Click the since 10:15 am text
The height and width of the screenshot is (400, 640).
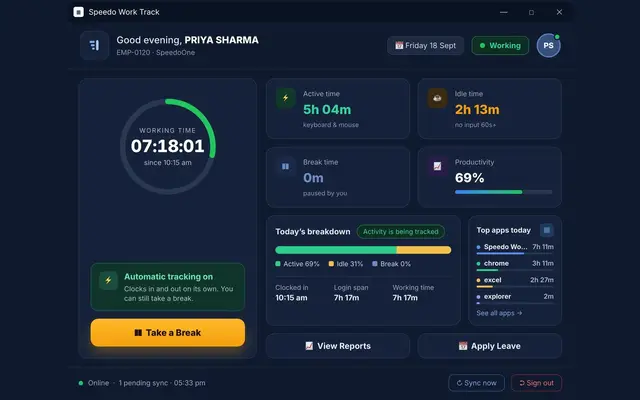167,162
